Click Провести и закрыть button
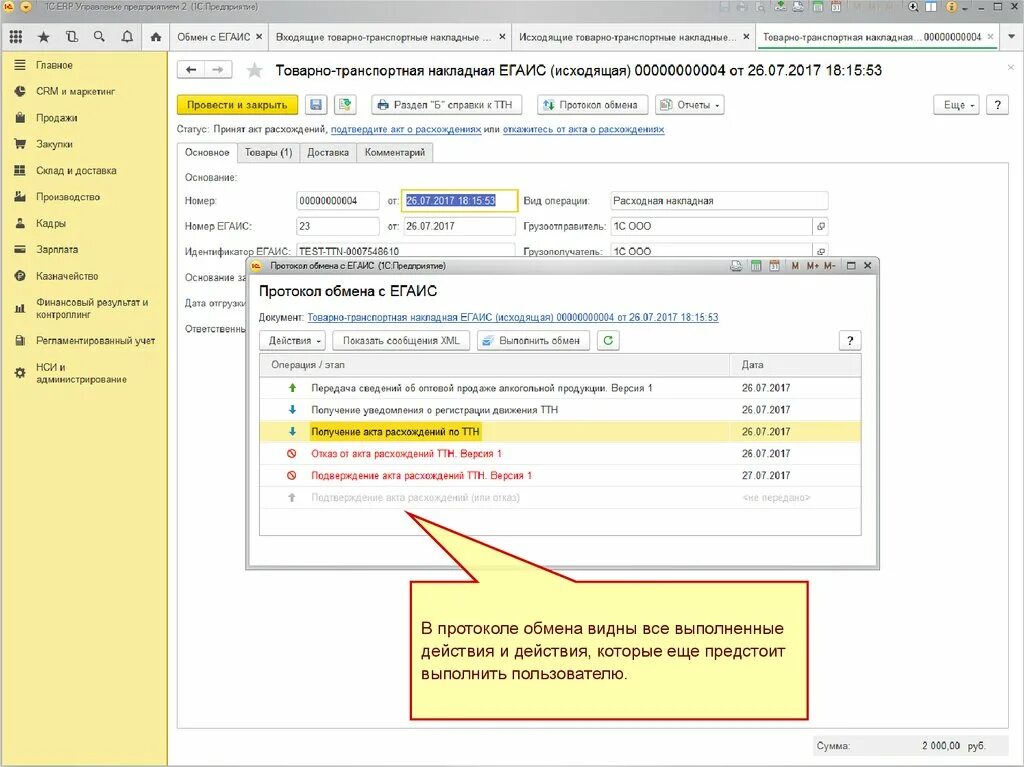Viewport: 1024px width, 767px height. [x=237, y=105]
